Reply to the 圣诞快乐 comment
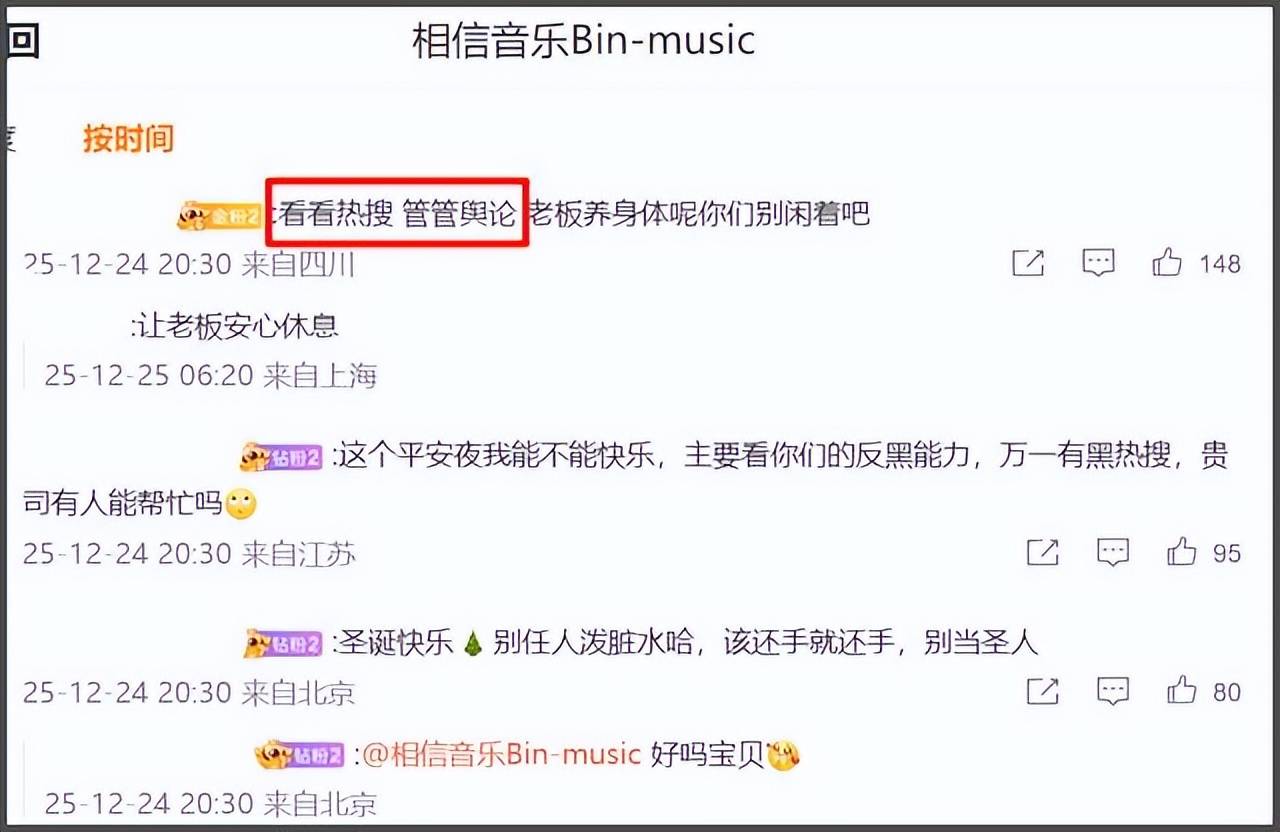 pyautogui.click(x=1113, y=690)
